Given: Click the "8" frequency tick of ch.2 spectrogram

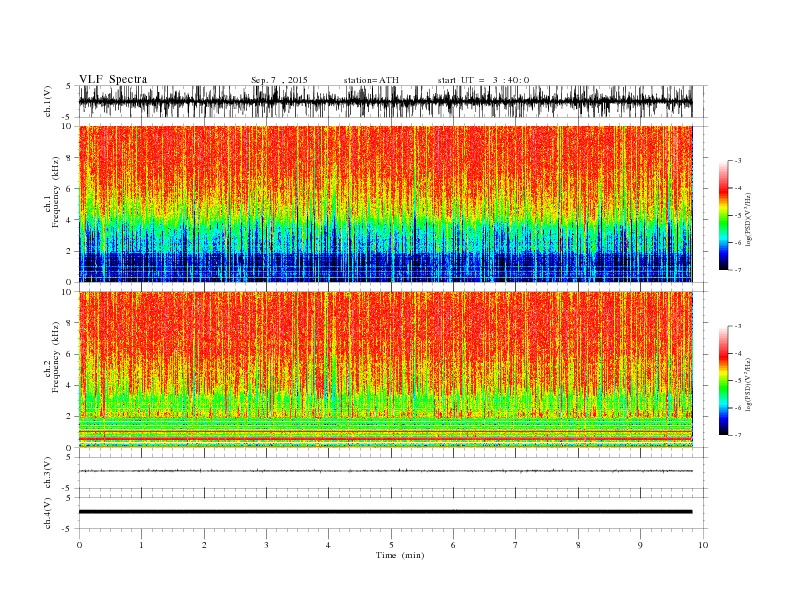Looking at the screenshot, I should tap(70, 323).
